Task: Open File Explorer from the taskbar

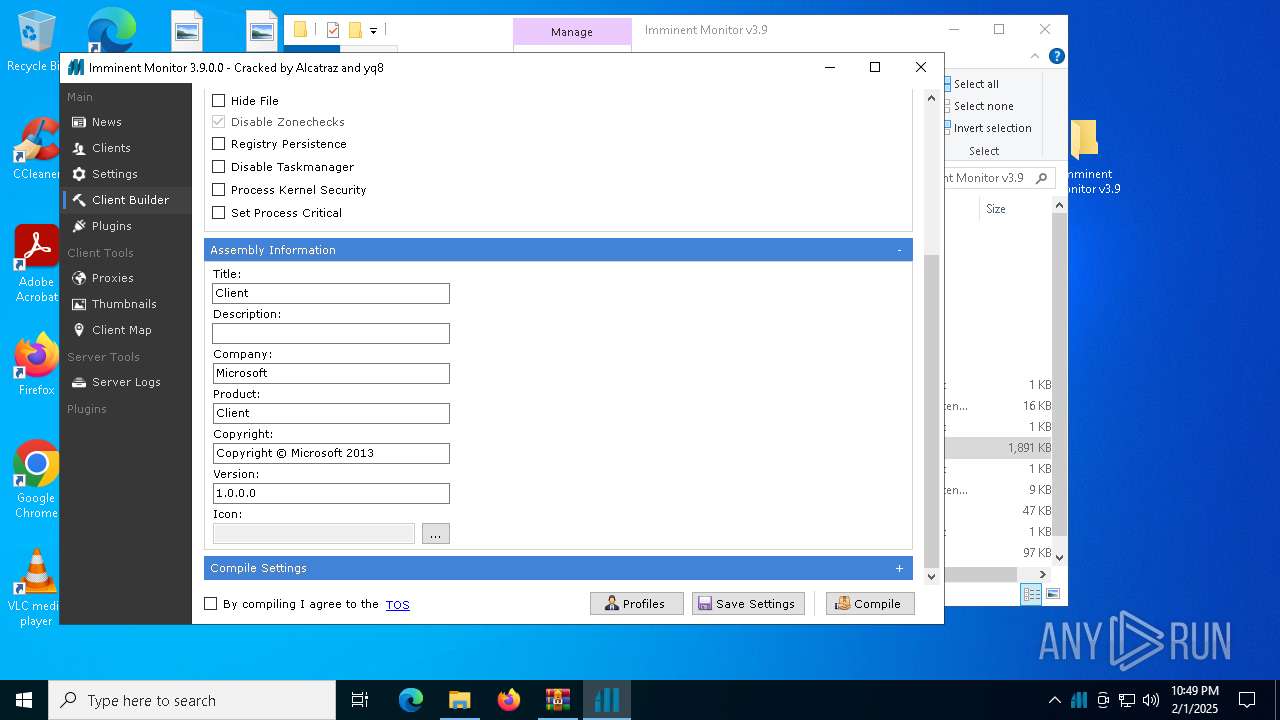Action: tap(459, 700)
